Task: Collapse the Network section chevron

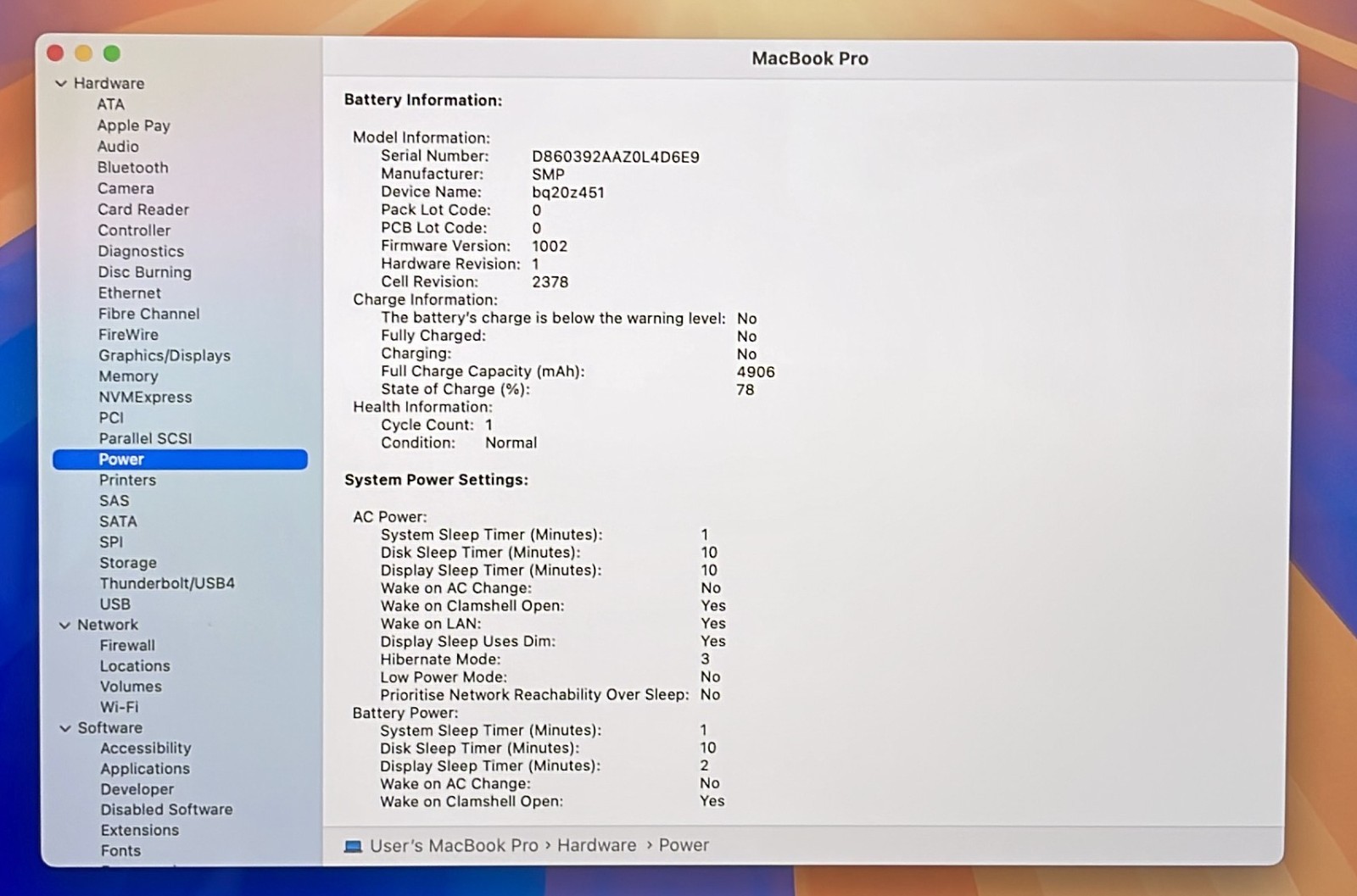Action: click(64, 625)
